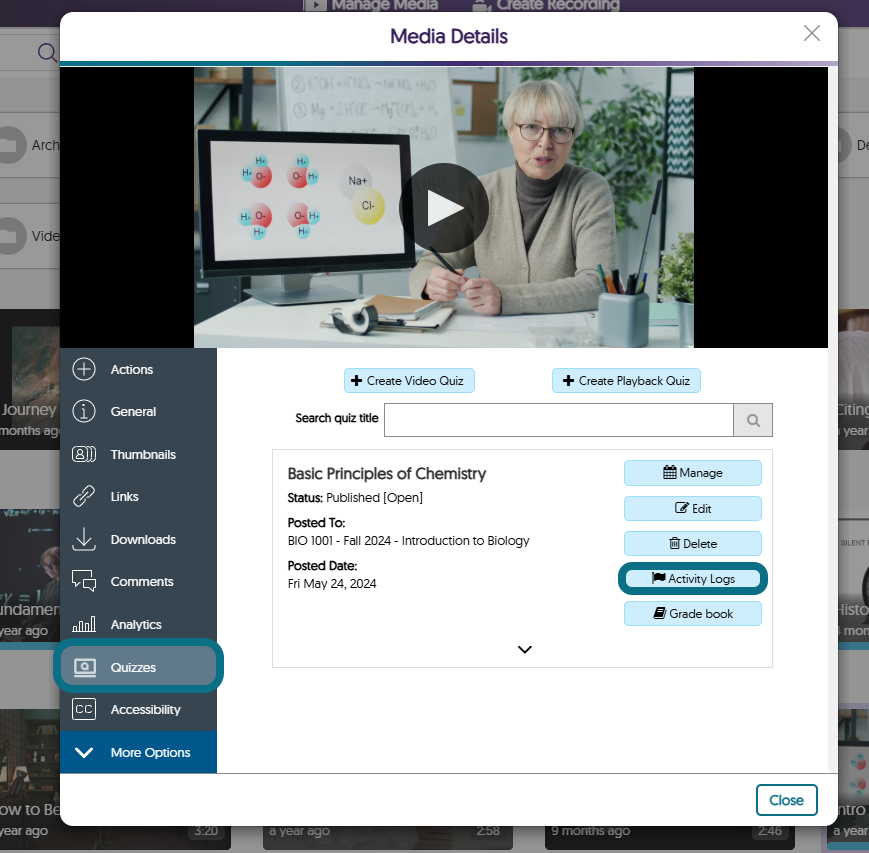869x853 pixels.
Task: Select the Quizzes menu item
Action: click(139, 667)
